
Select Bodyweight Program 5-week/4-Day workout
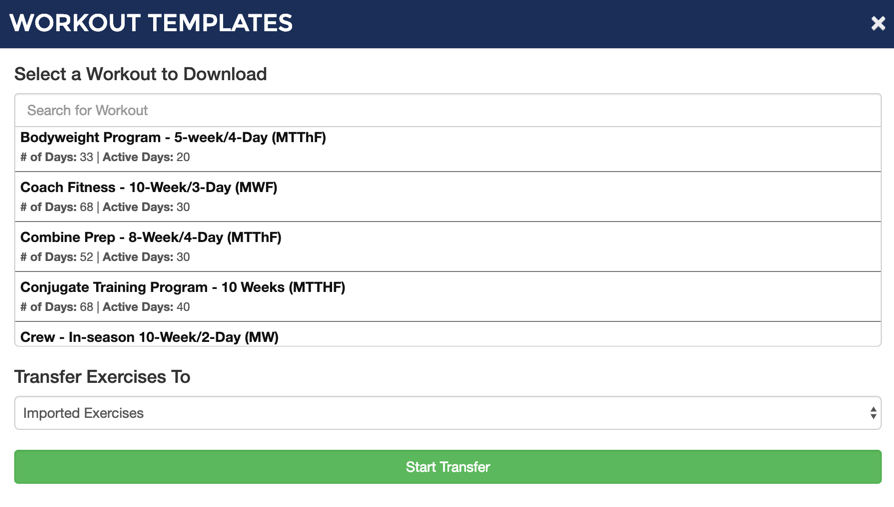click(448, 148)
